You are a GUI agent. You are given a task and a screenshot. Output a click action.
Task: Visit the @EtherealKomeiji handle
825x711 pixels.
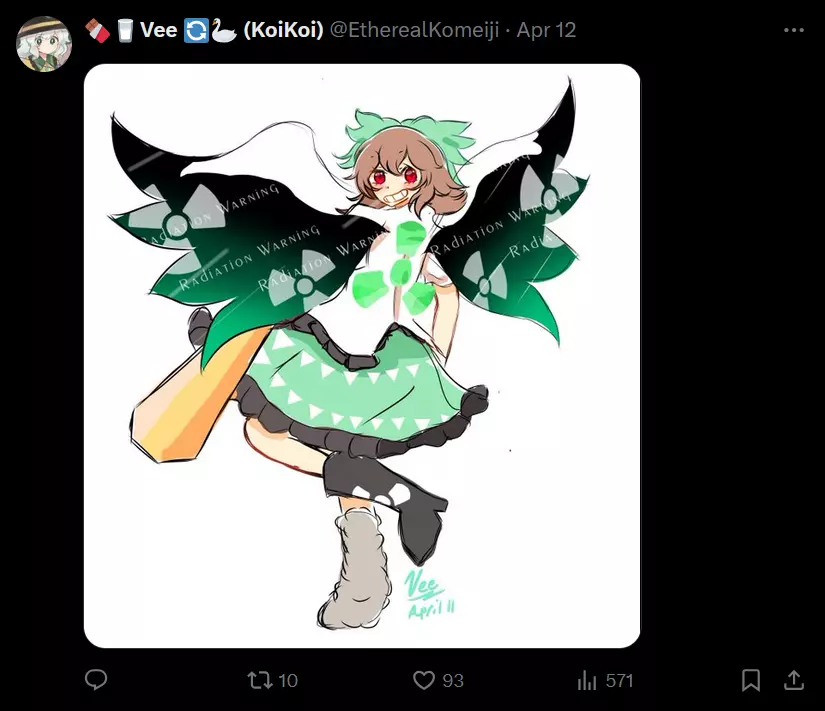click(x=414, y=30)
